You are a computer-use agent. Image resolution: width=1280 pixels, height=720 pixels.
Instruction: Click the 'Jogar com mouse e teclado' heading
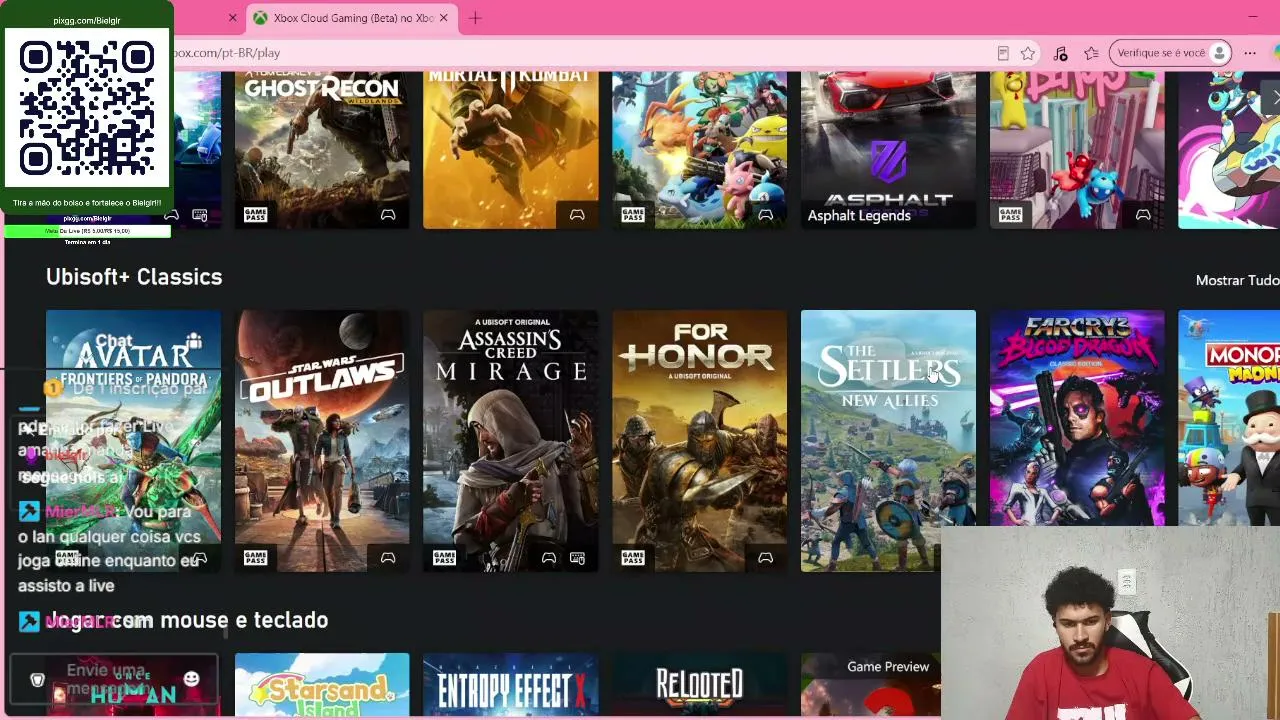tap(188, 620)
